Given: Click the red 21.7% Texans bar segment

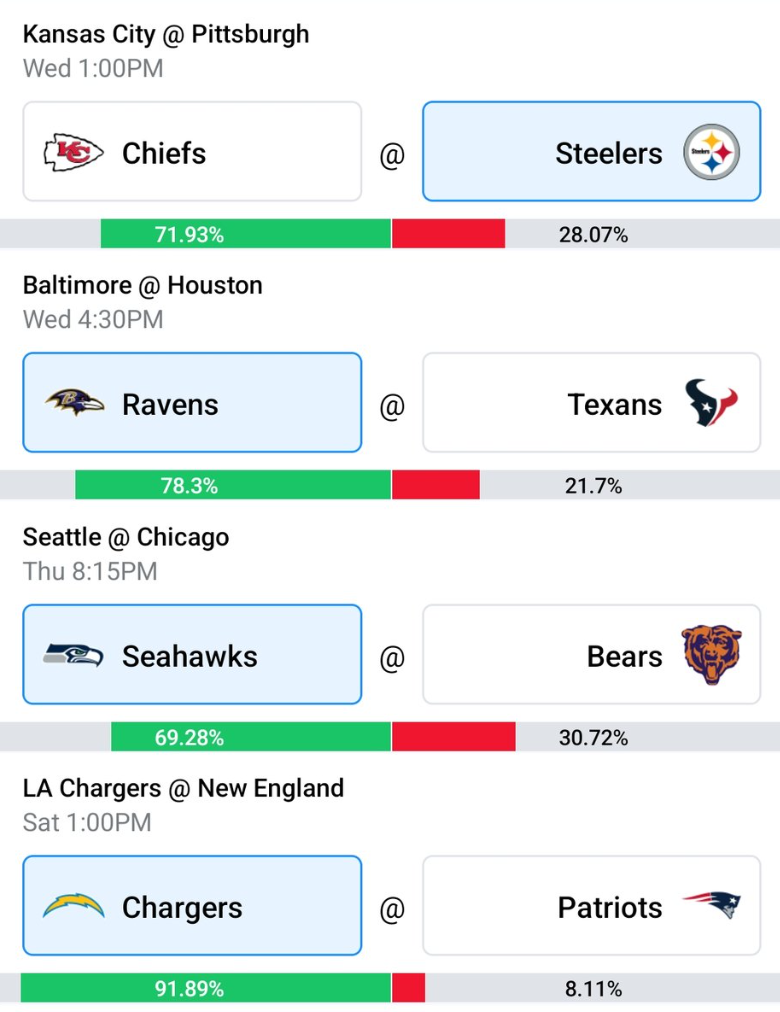Looking at the screenshot, I should point(435,485).
